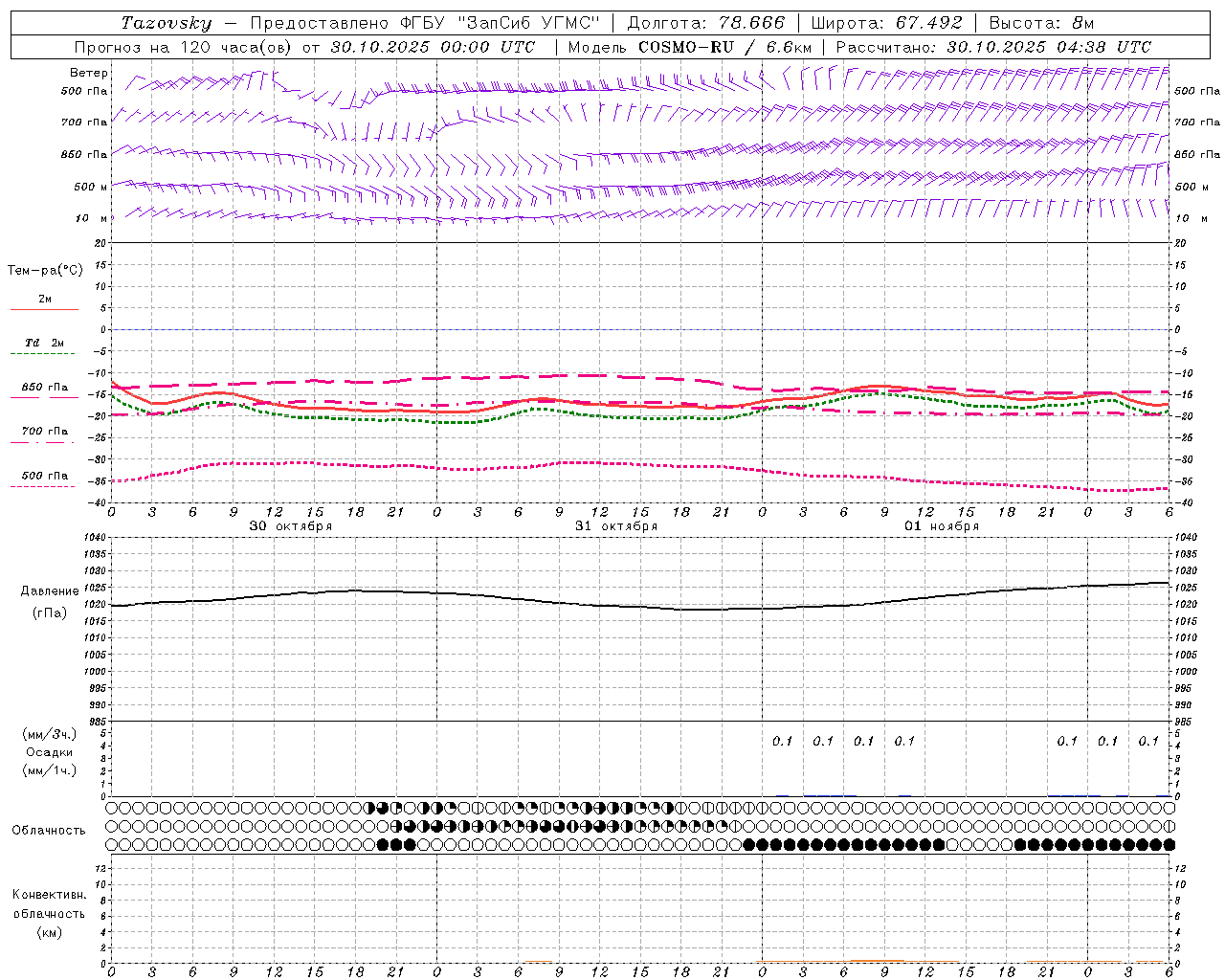This screenshot has height=980, width=1225.
Task: Click the Долгота: 78.666 longitude value
Action: [x=705, y=23]
